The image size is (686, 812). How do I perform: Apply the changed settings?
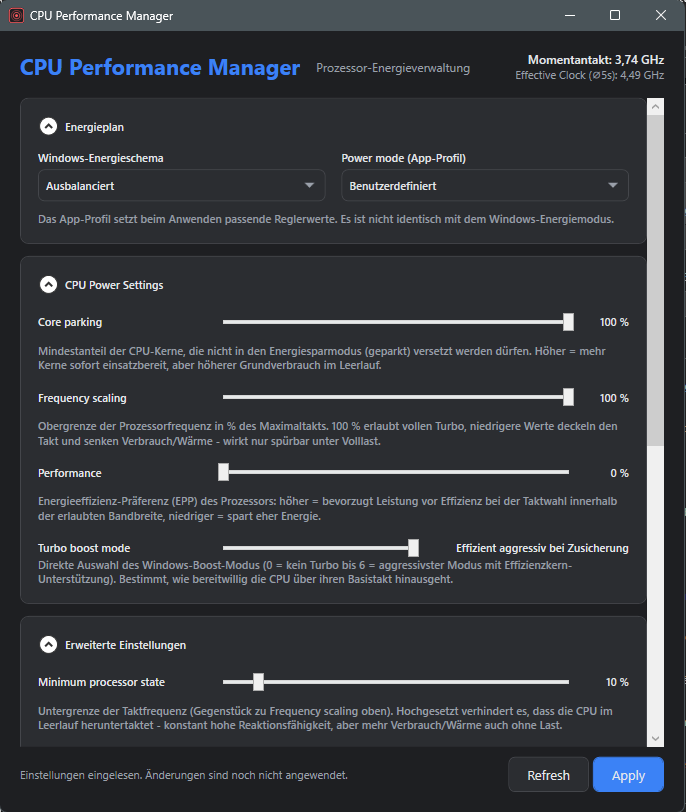[x=628, y=775]
